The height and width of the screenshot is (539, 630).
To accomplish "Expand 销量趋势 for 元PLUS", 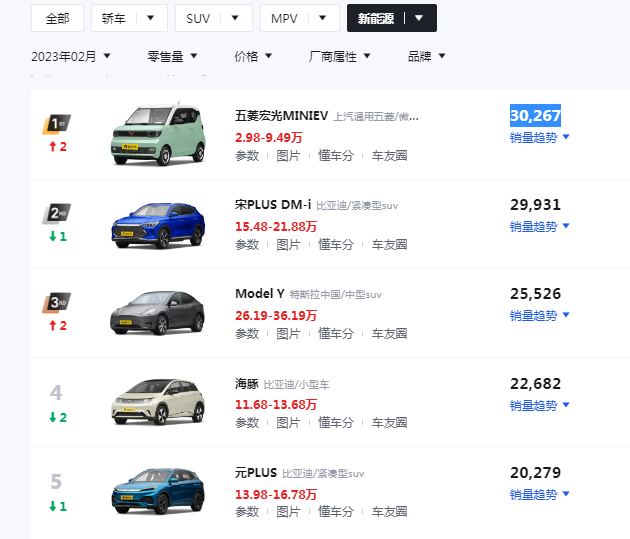I will pos(540,495).
